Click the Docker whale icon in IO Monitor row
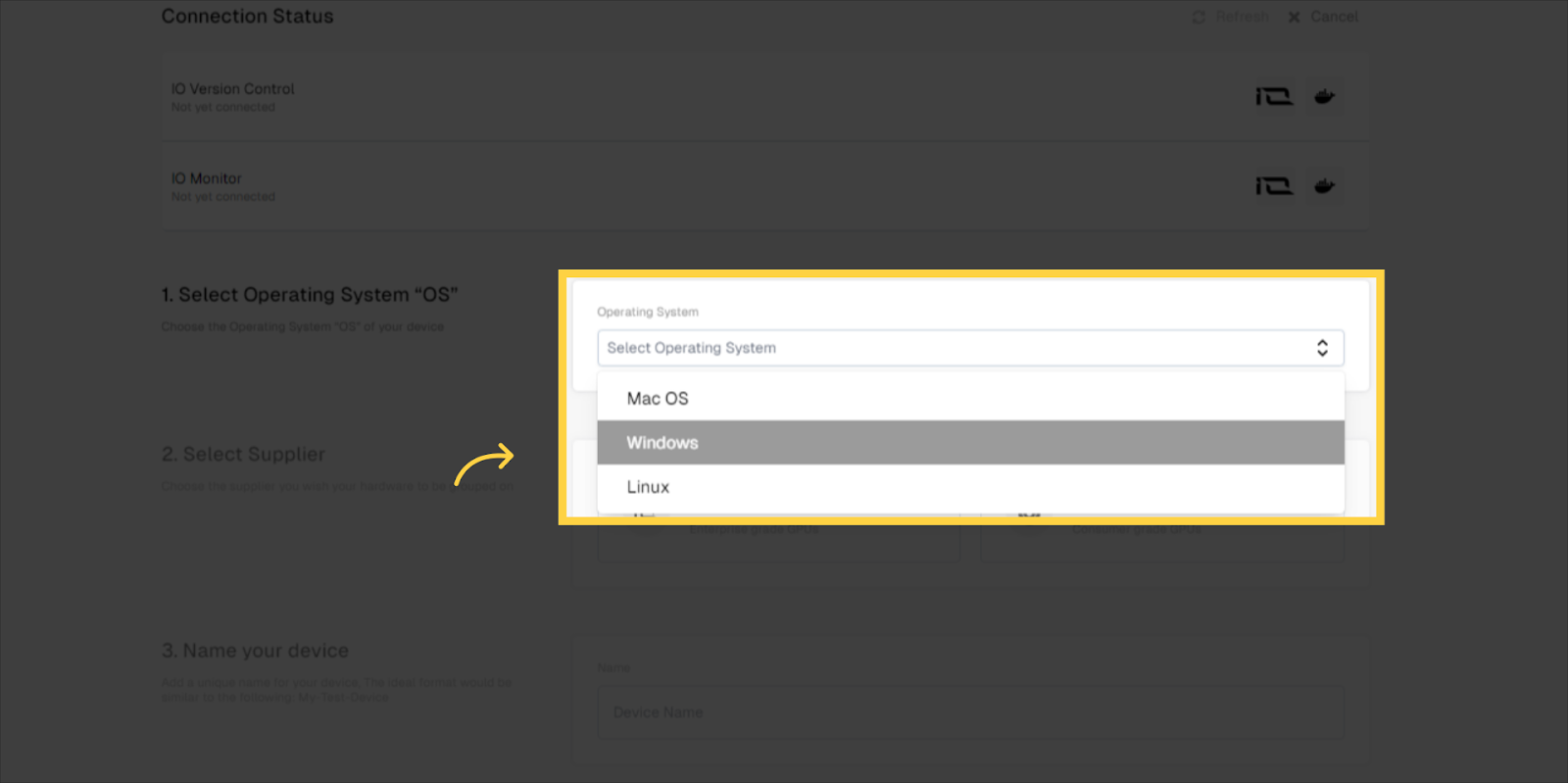This screenshot has width=1568, height=783. [1324, 185]
